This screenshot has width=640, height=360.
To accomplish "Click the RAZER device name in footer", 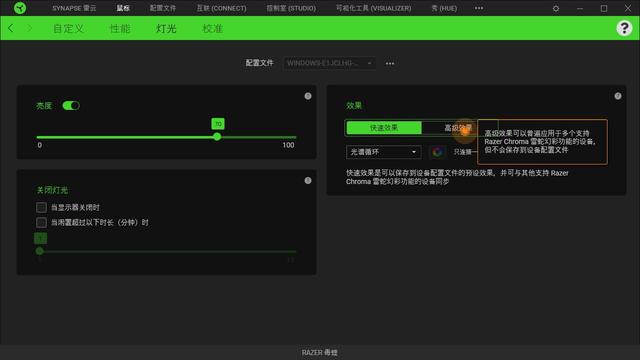I will (x=320, y=352).
